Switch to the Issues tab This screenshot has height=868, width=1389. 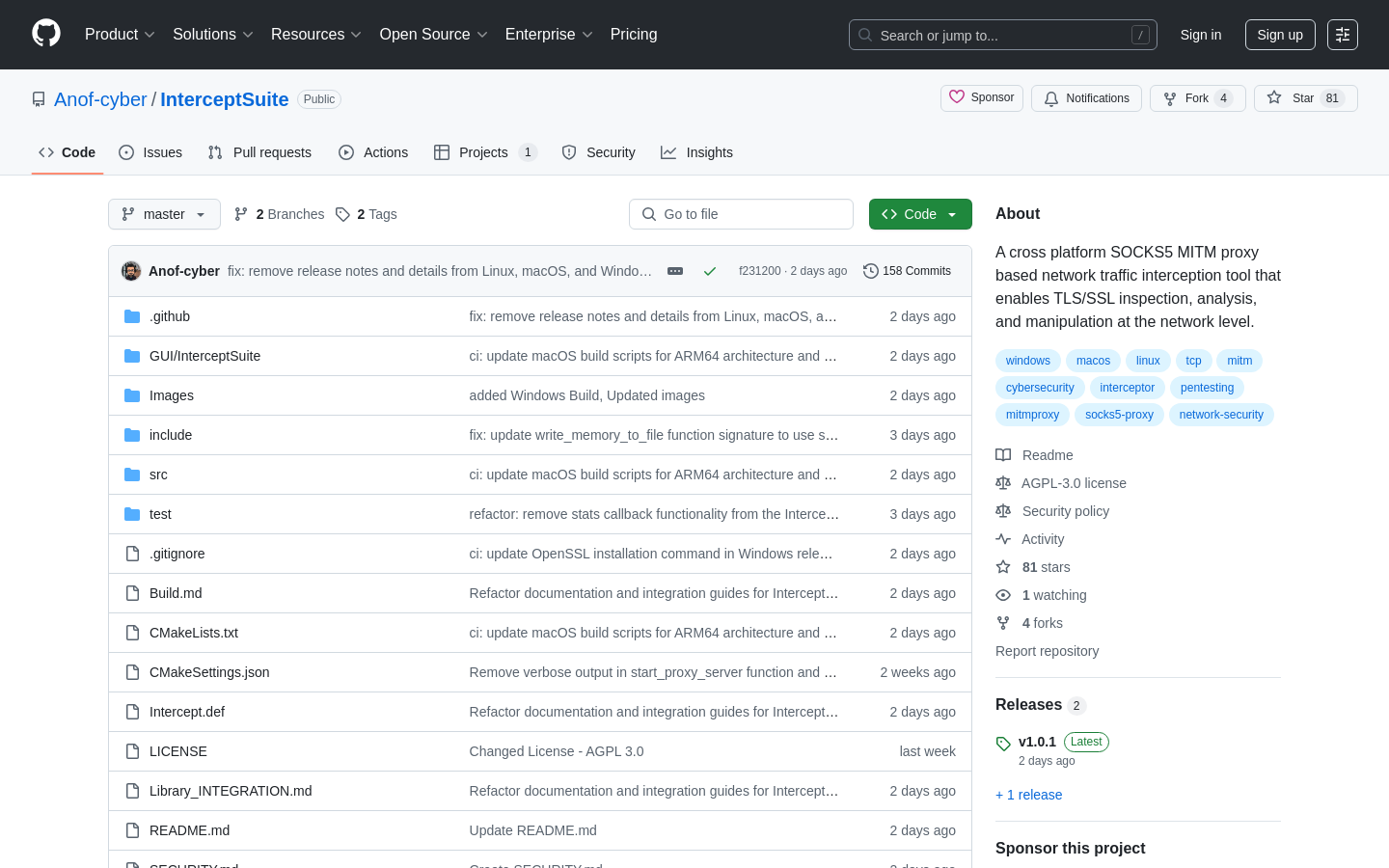click(150, 152)
